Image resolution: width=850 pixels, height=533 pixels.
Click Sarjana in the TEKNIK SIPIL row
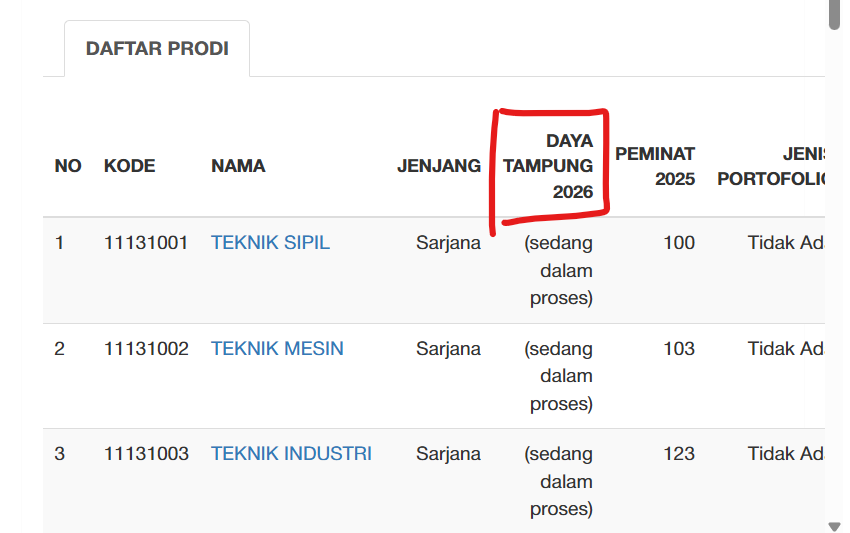pos(448,242)
